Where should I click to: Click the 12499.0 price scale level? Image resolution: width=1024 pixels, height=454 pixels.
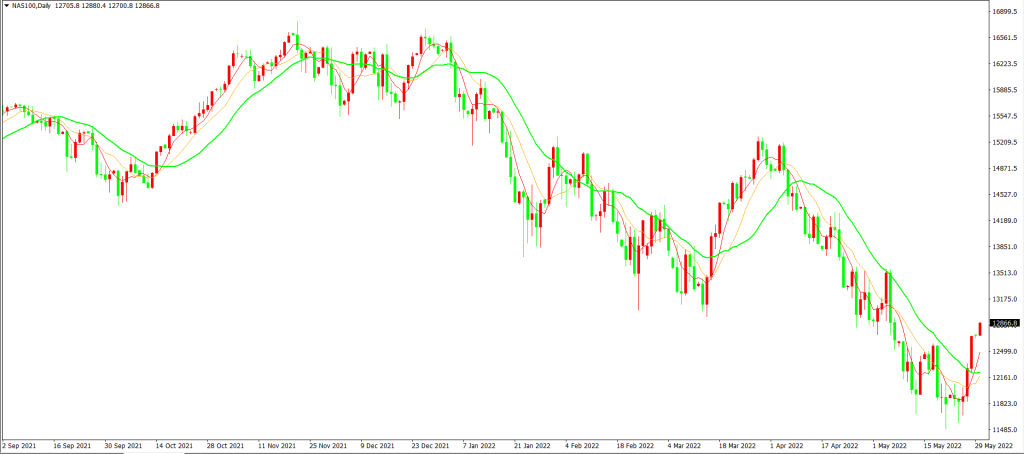(x=1004, y=351)
